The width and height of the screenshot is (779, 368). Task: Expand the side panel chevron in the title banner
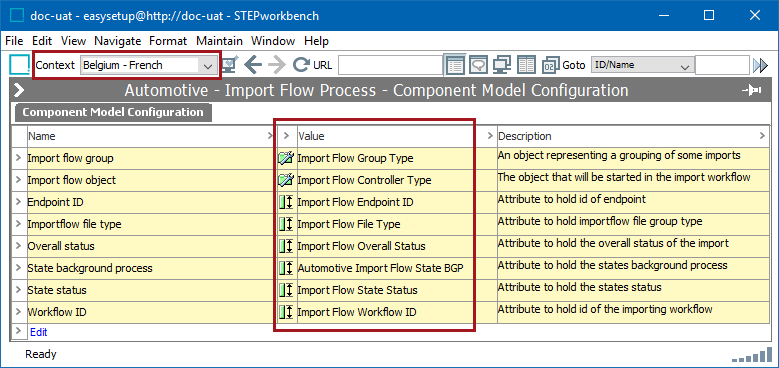tap(19, 90)
